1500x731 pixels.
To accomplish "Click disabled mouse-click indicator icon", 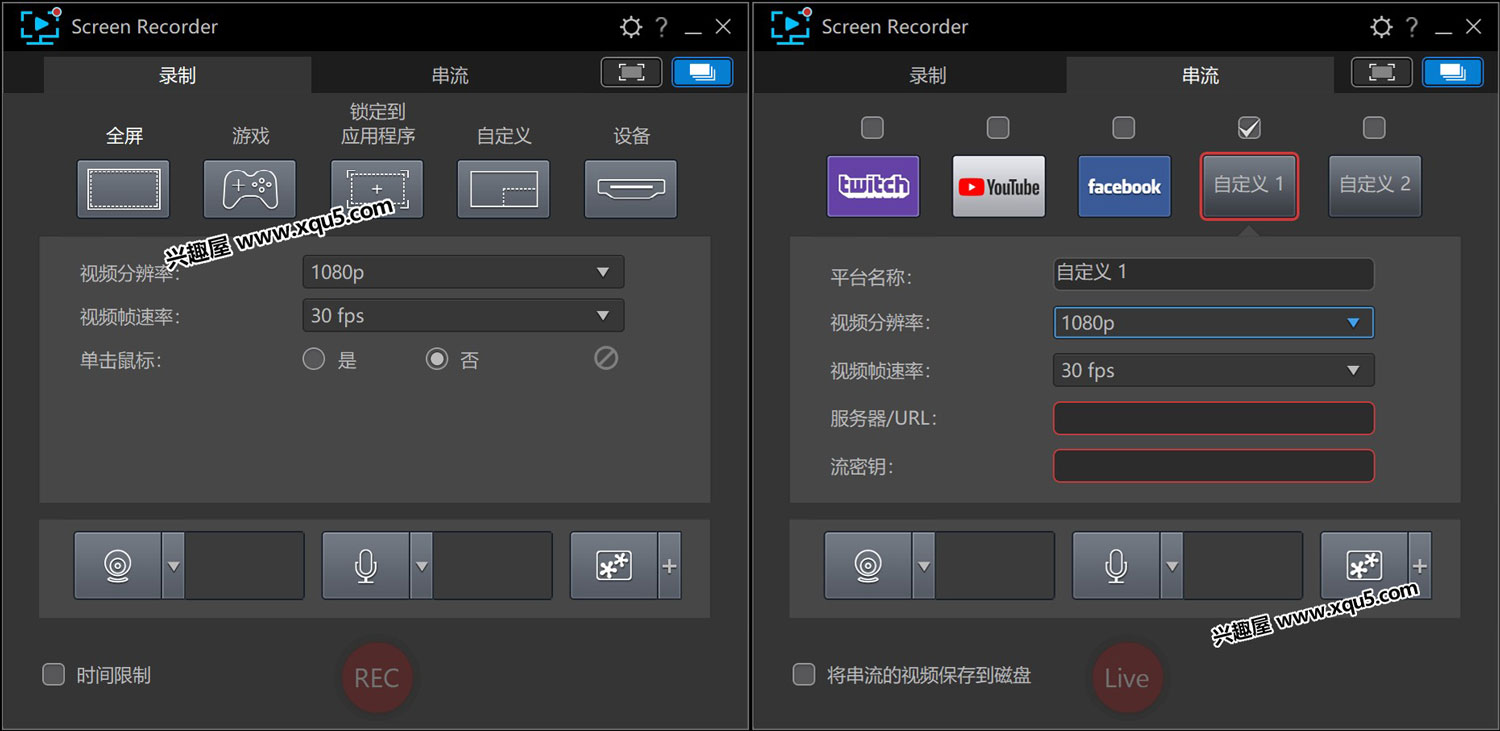I will pyautogui.click(x=606, y=358).
